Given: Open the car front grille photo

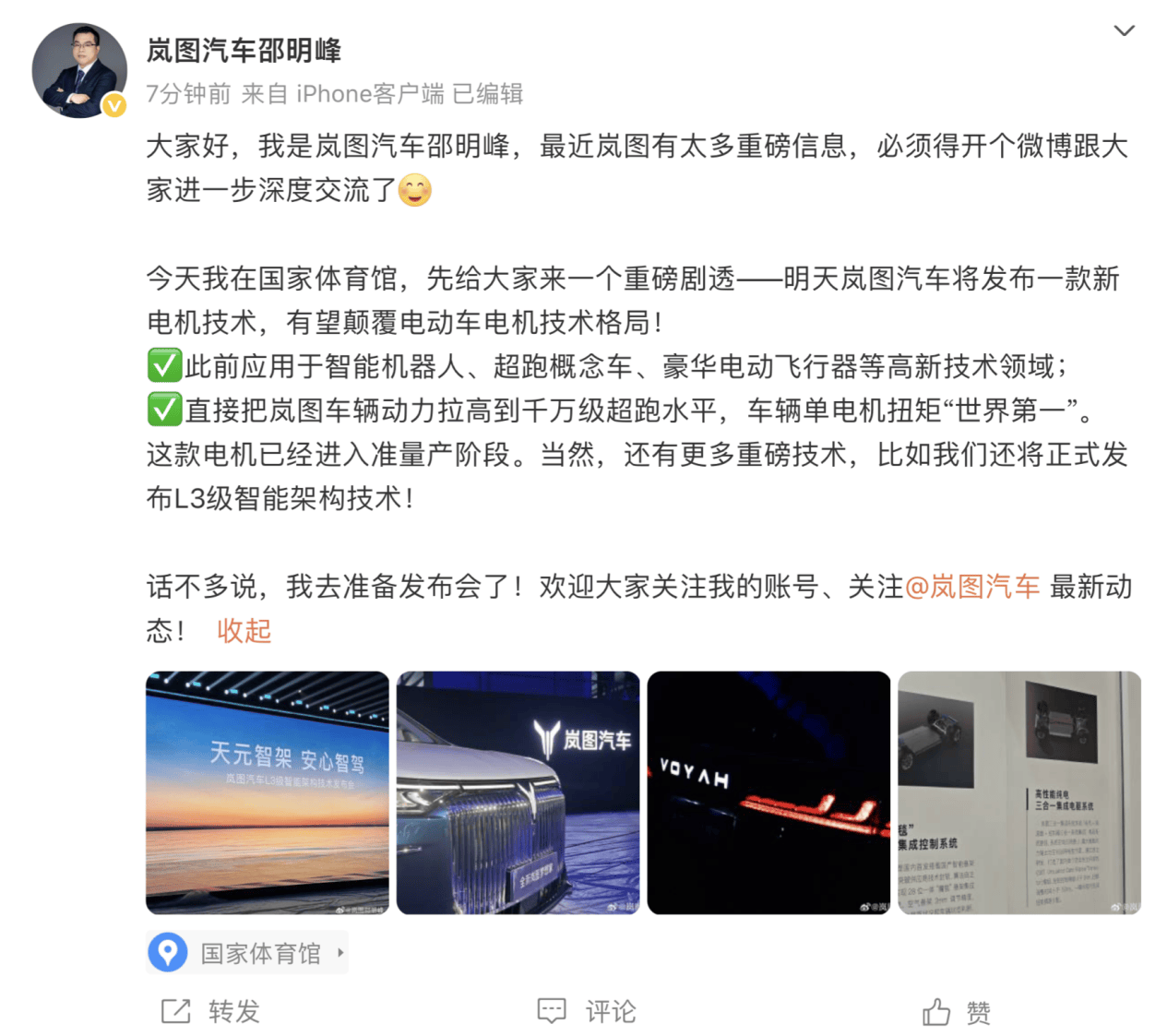Looking at the screenshot, I should point(518,792).
